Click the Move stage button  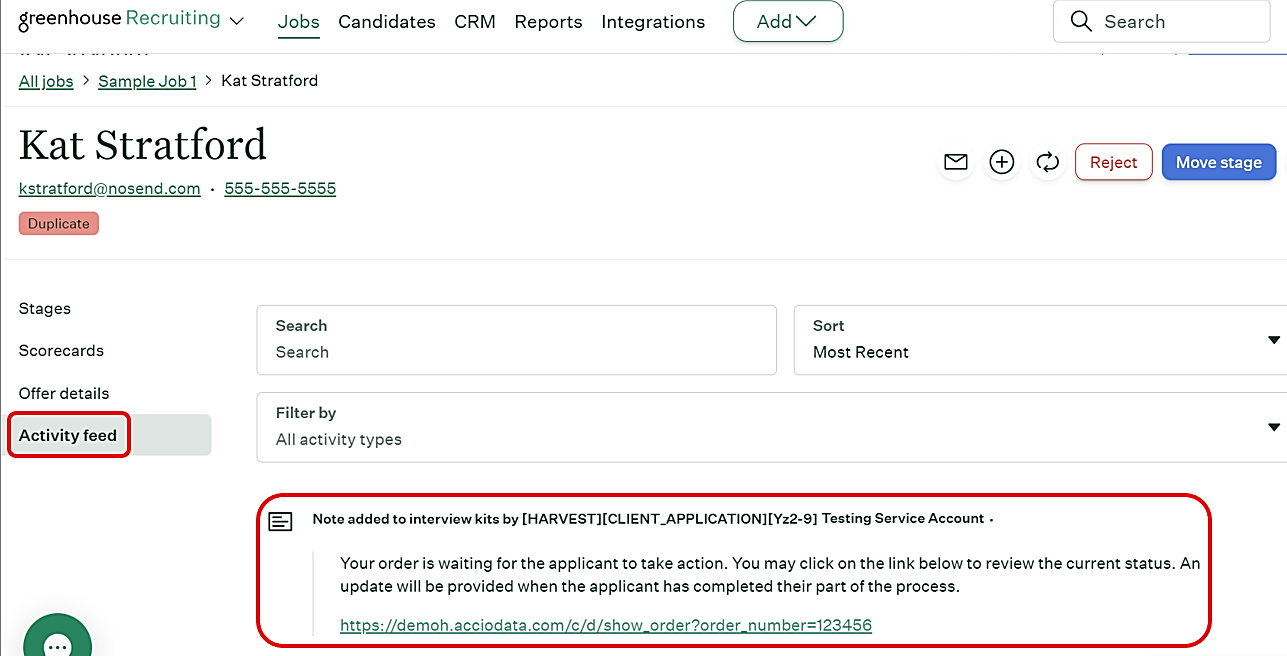[x=1219, y=162]
